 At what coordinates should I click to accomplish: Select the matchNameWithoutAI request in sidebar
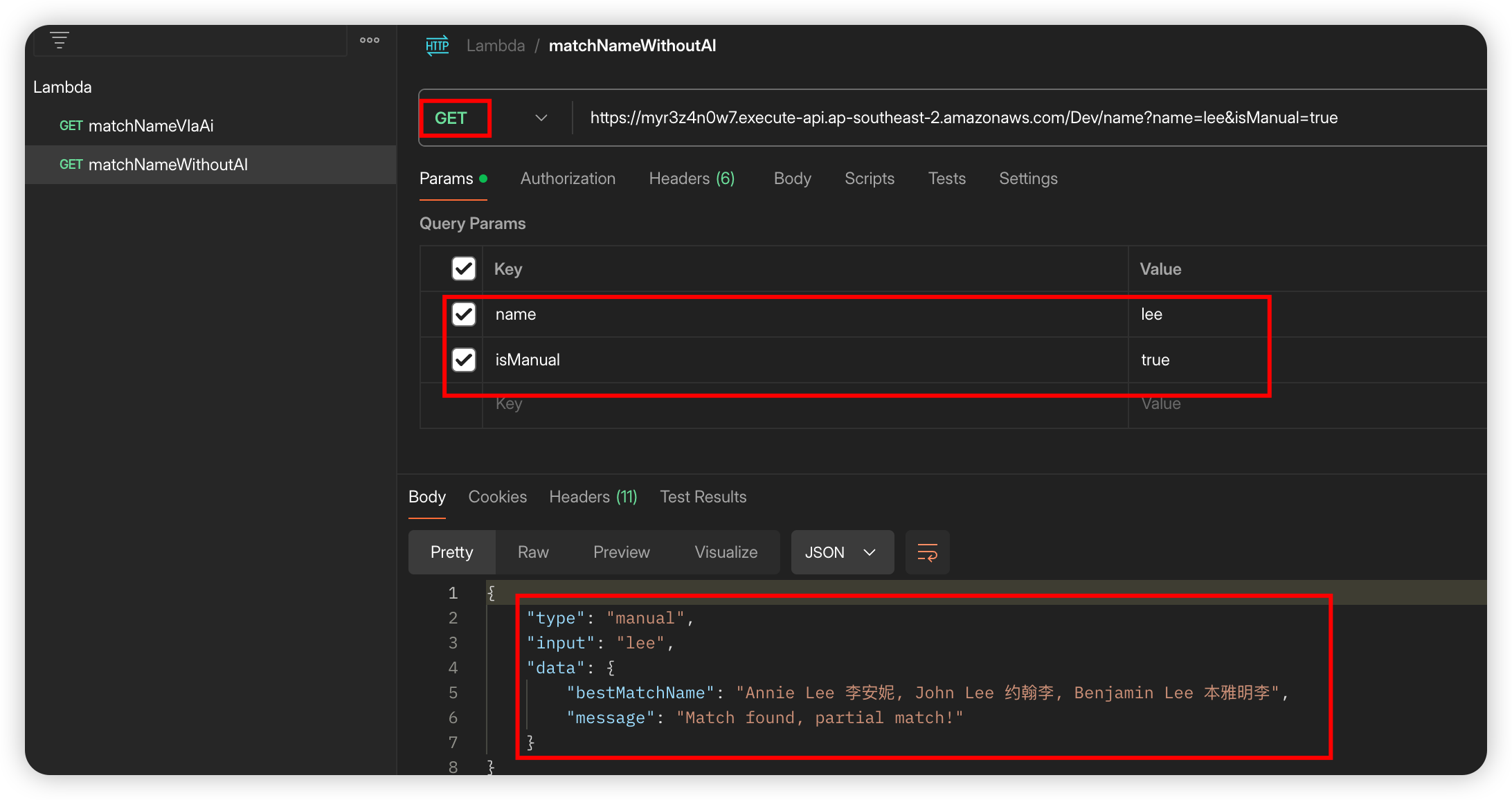210,165
